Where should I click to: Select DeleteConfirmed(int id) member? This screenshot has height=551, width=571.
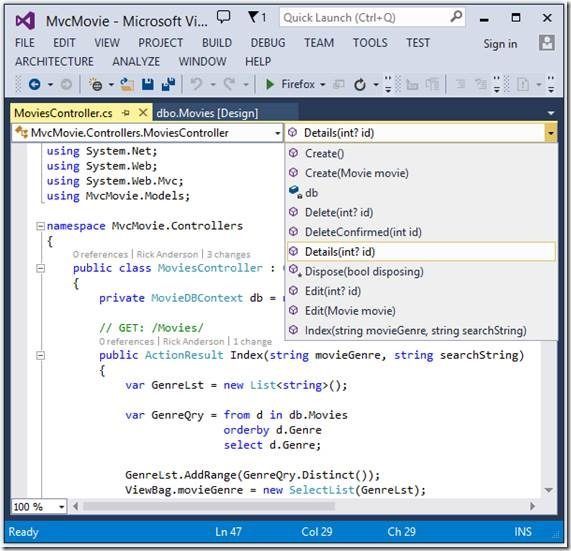click(421, 232)
